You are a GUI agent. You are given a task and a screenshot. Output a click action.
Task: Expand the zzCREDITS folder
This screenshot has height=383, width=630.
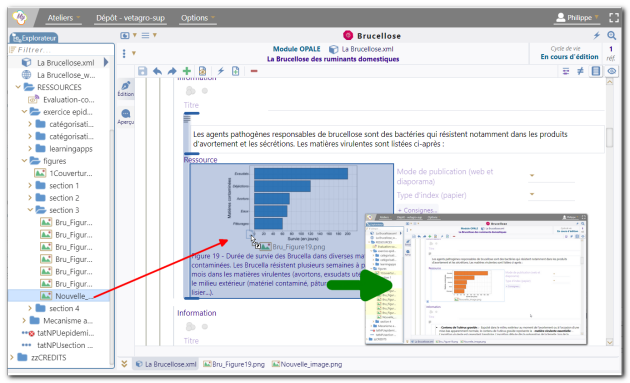pos(12,357)
